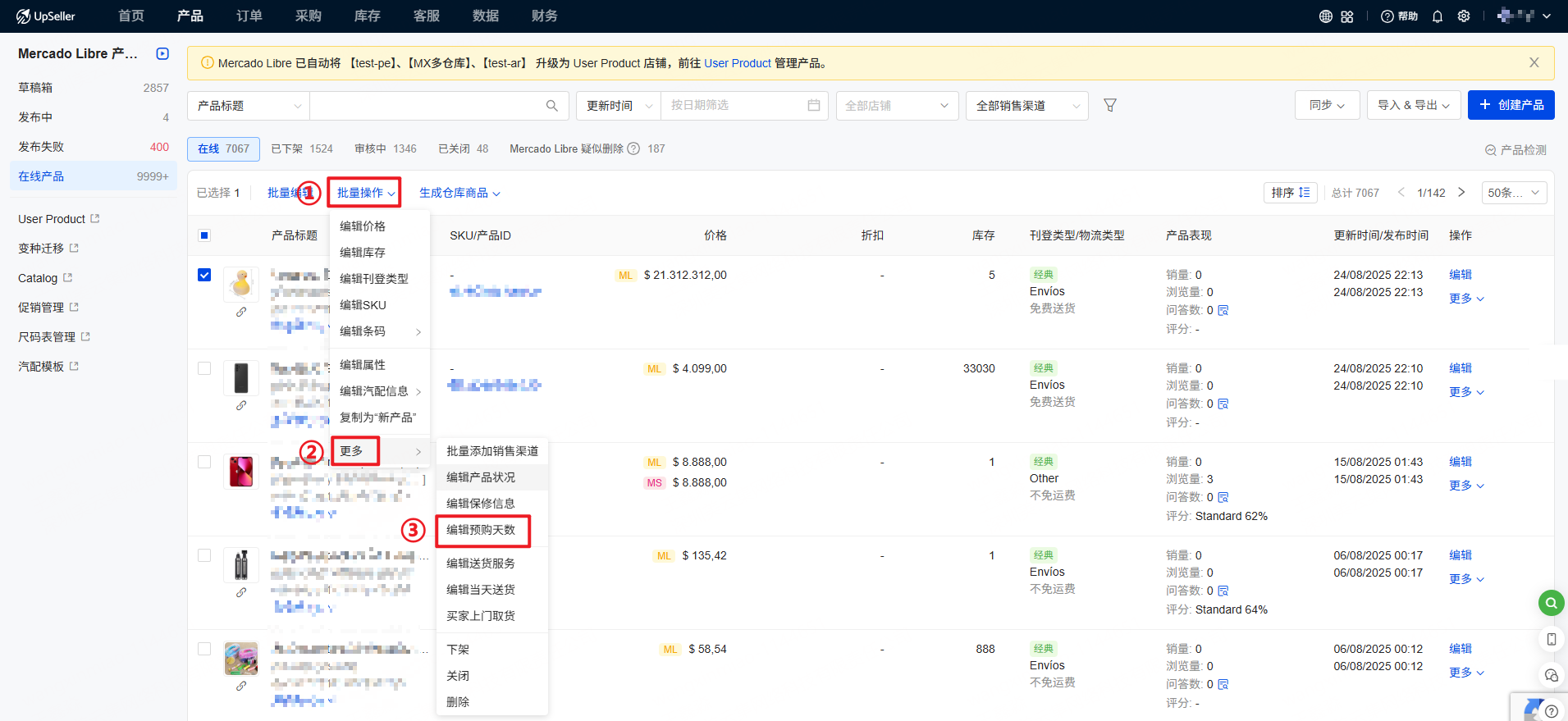Click the first product's duck thumbnail
Viewport: 1568px width, 721px height.
[241, 284]
